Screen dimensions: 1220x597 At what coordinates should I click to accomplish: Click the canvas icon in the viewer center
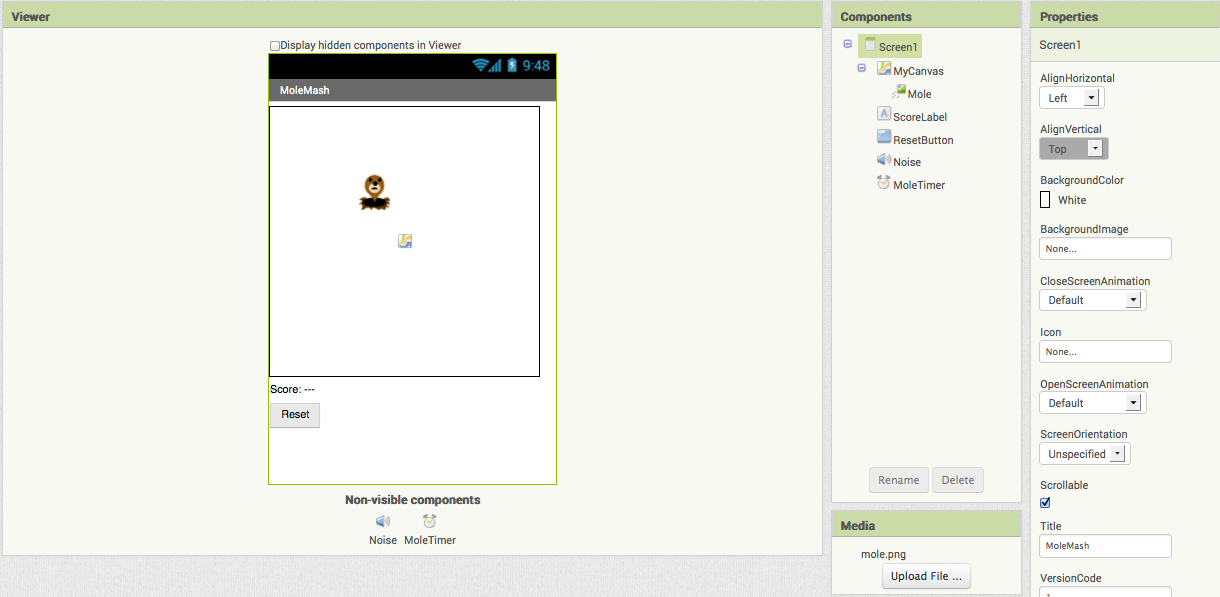pyautogui.click(x=405, y=241)
